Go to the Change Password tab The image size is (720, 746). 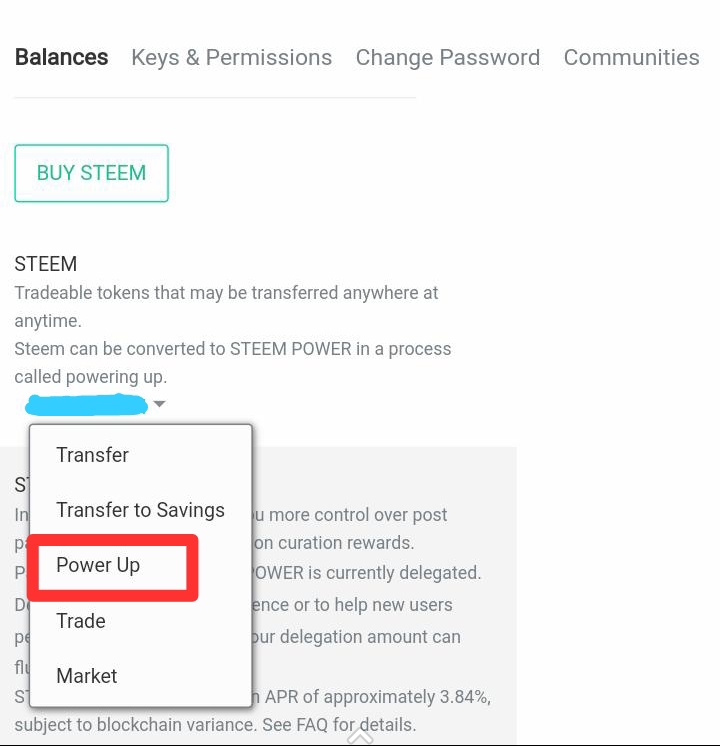click(447, 58)
